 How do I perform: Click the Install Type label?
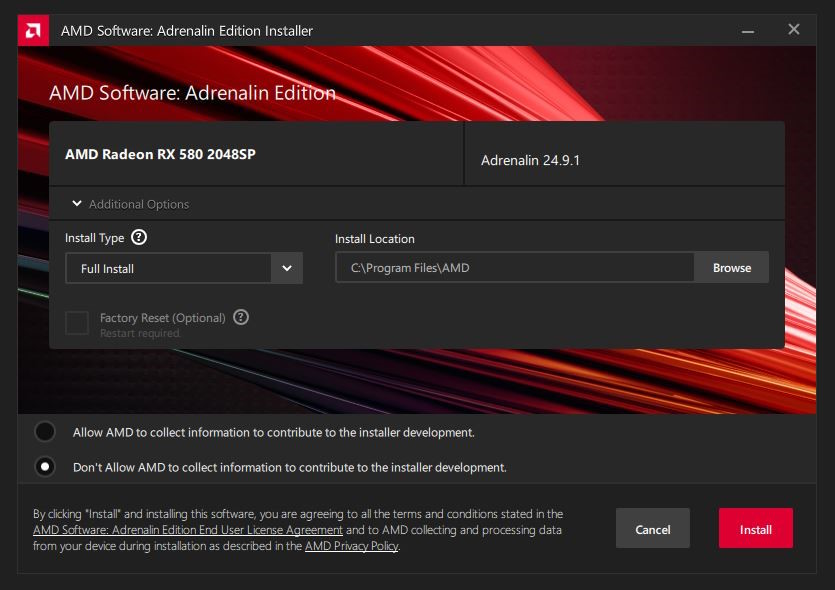[95, 238]
